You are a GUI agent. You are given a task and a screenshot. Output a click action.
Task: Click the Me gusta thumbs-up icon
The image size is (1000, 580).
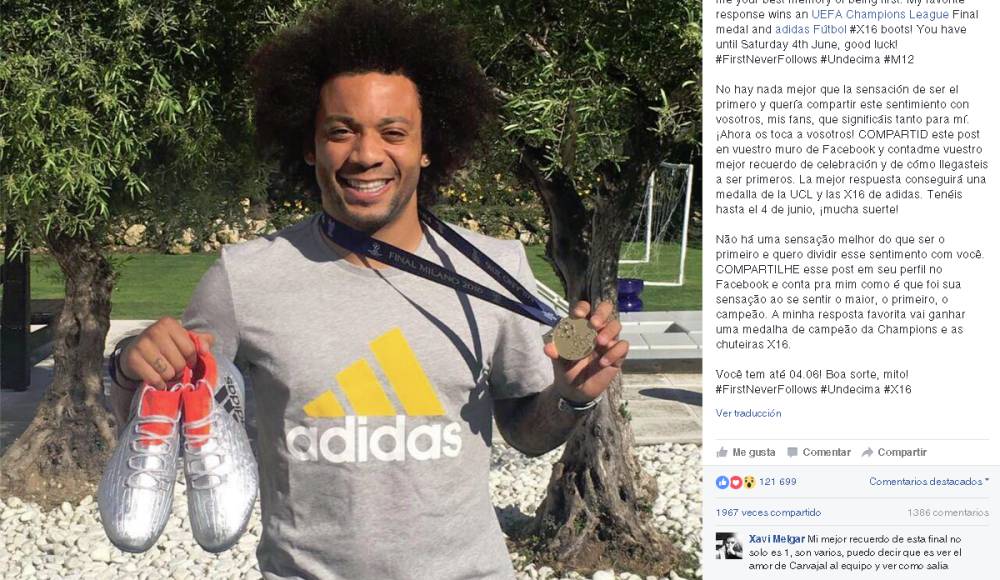[722, 452]
